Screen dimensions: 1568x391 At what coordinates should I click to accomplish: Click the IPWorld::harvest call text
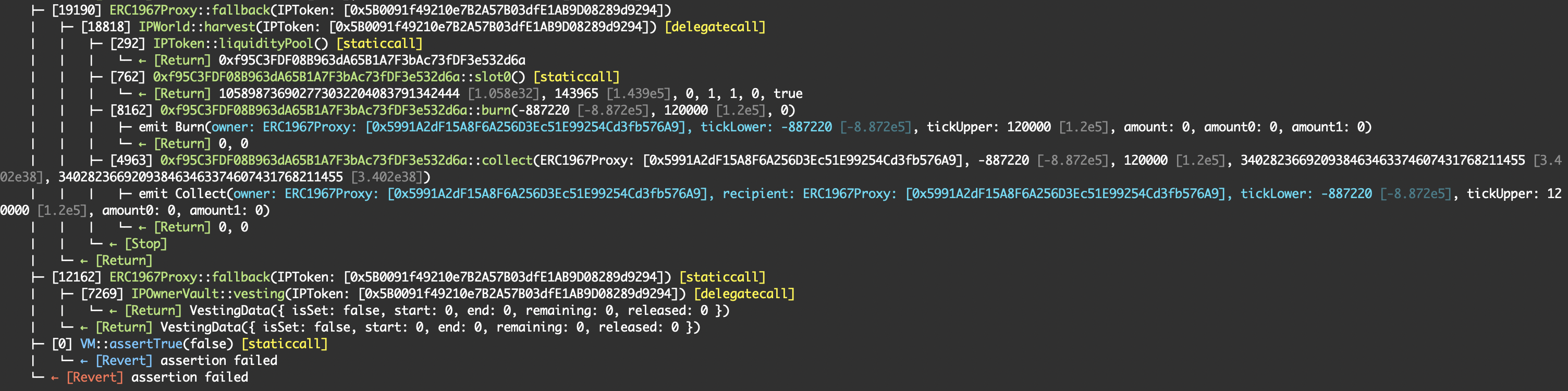[x=197, y=27]
